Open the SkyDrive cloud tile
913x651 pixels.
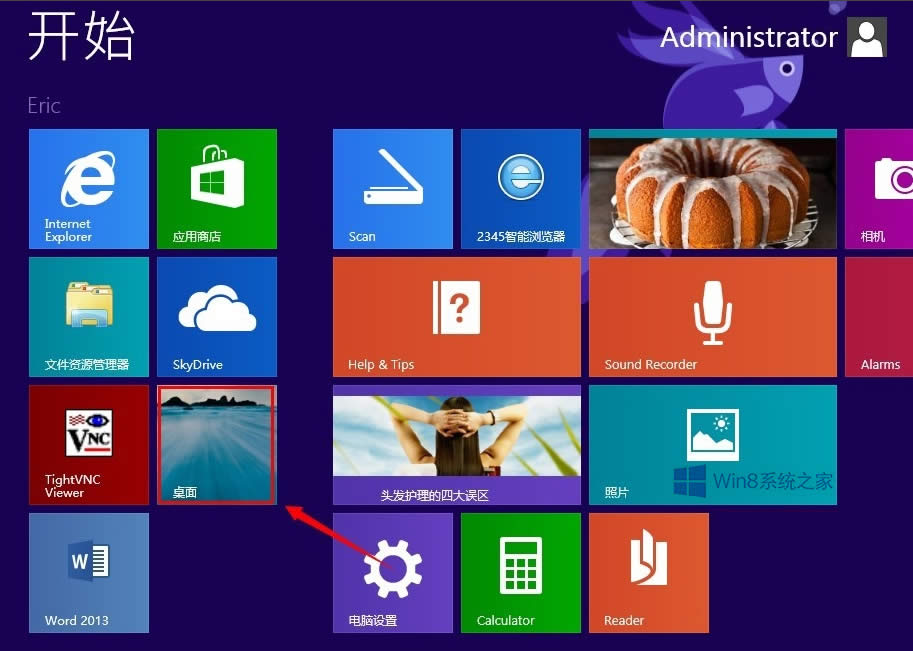[x=217, y=317]
